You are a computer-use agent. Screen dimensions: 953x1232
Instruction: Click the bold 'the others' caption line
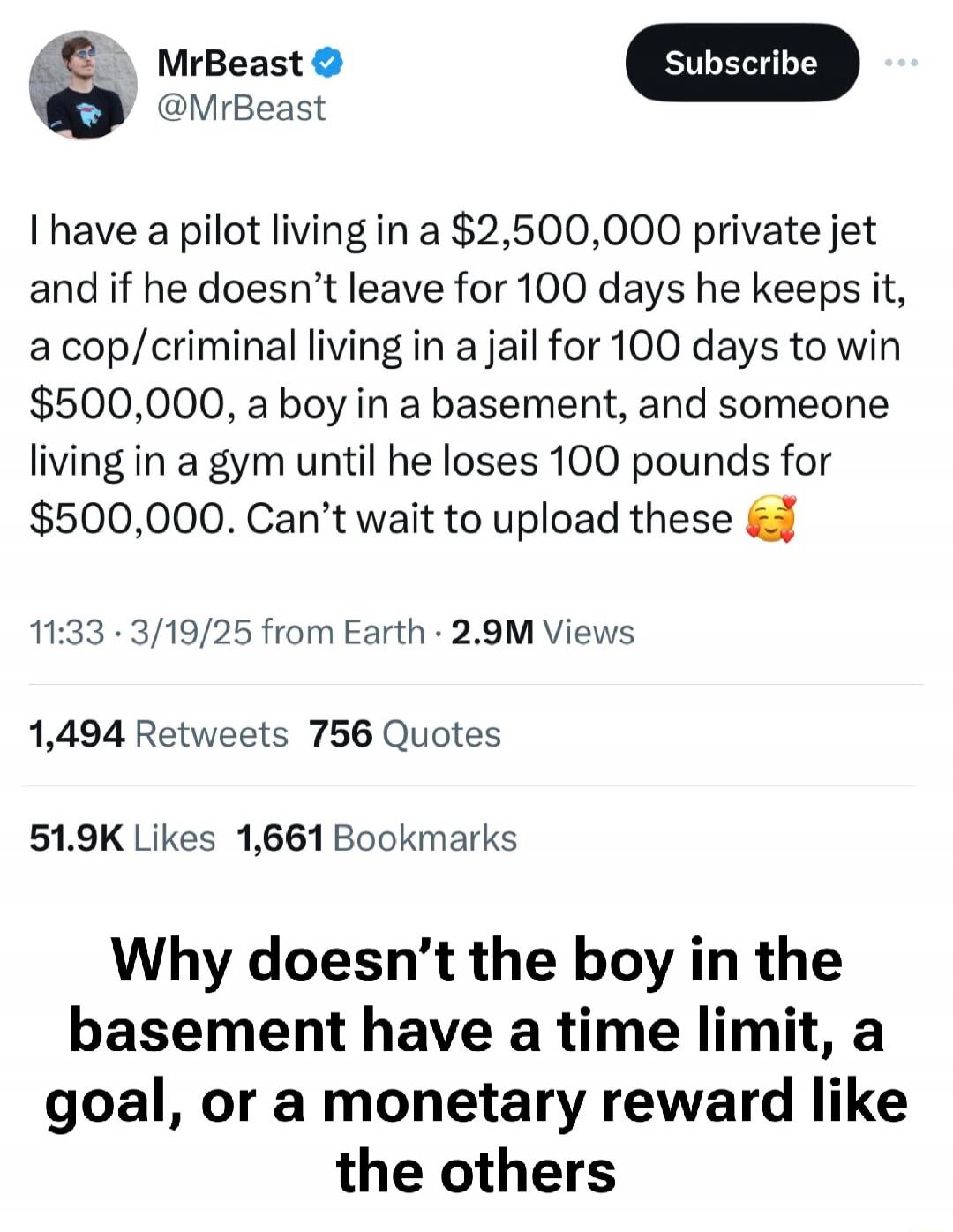(476, 1172)
